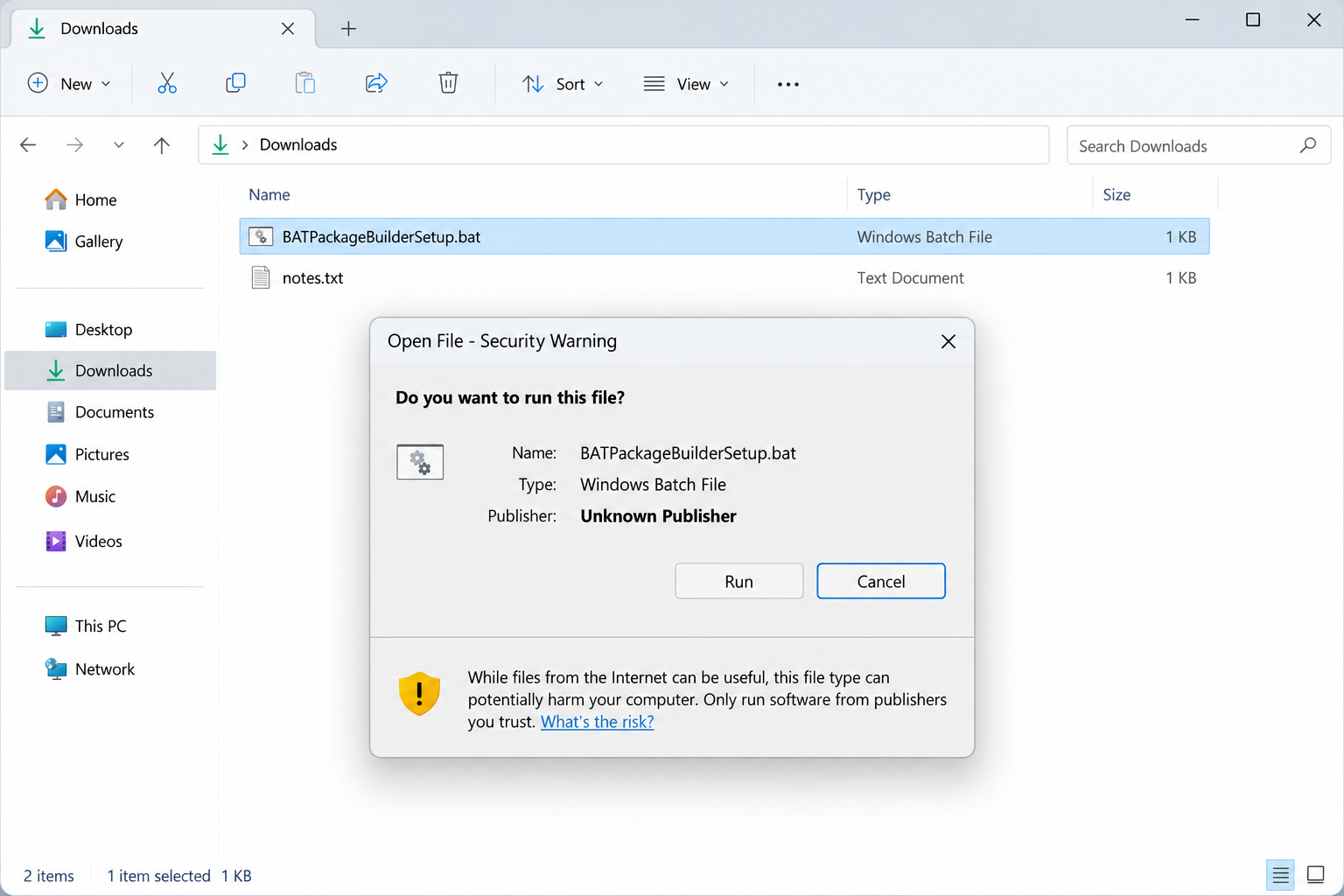Image resolution: width=1344 pixels, height=896 pixels.
Task: Click the batch file icon in dialog
Action: [420, 462]
